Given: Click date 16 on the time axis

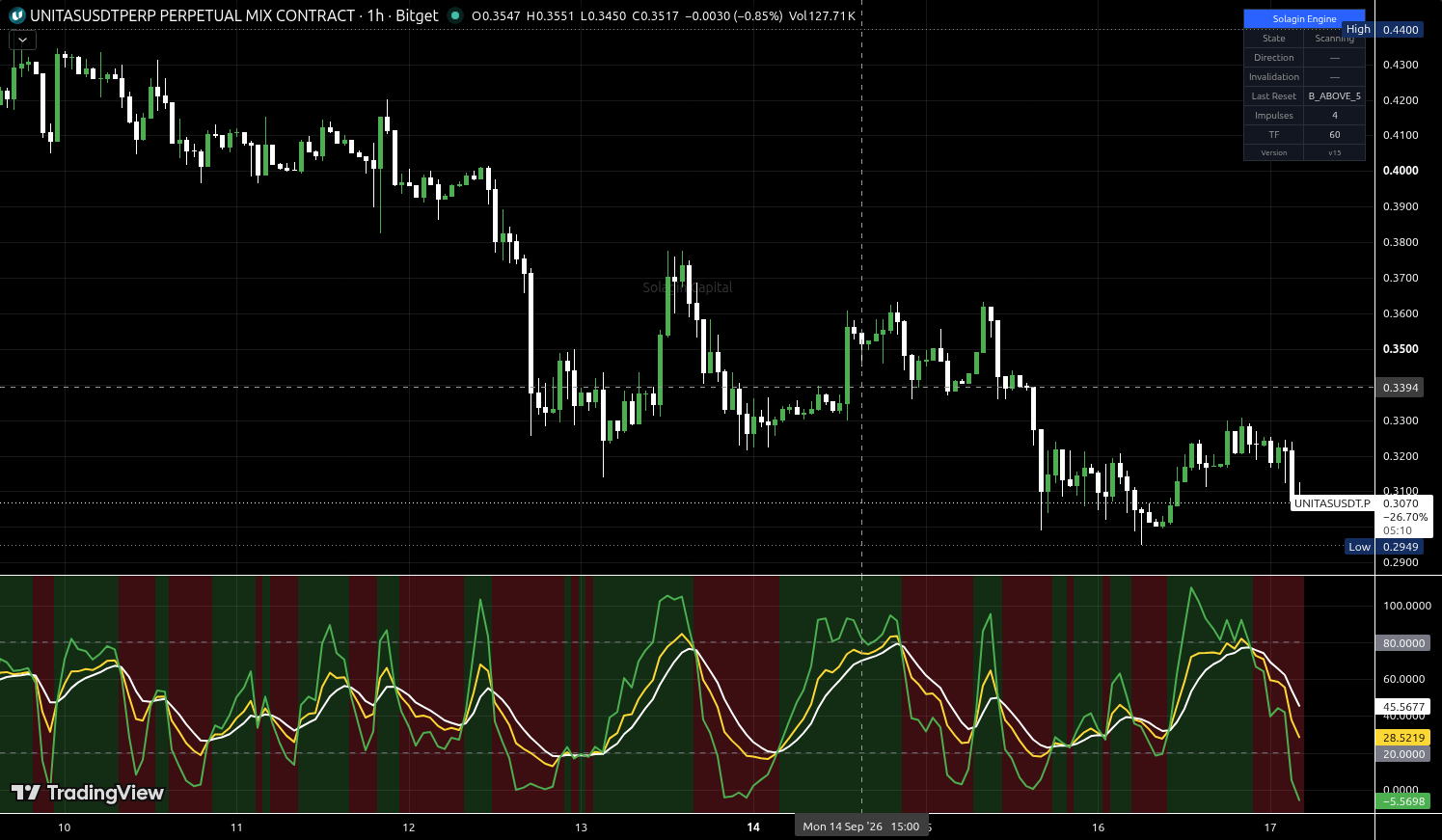Looking at the screenshot, I should coord(1098,827).
